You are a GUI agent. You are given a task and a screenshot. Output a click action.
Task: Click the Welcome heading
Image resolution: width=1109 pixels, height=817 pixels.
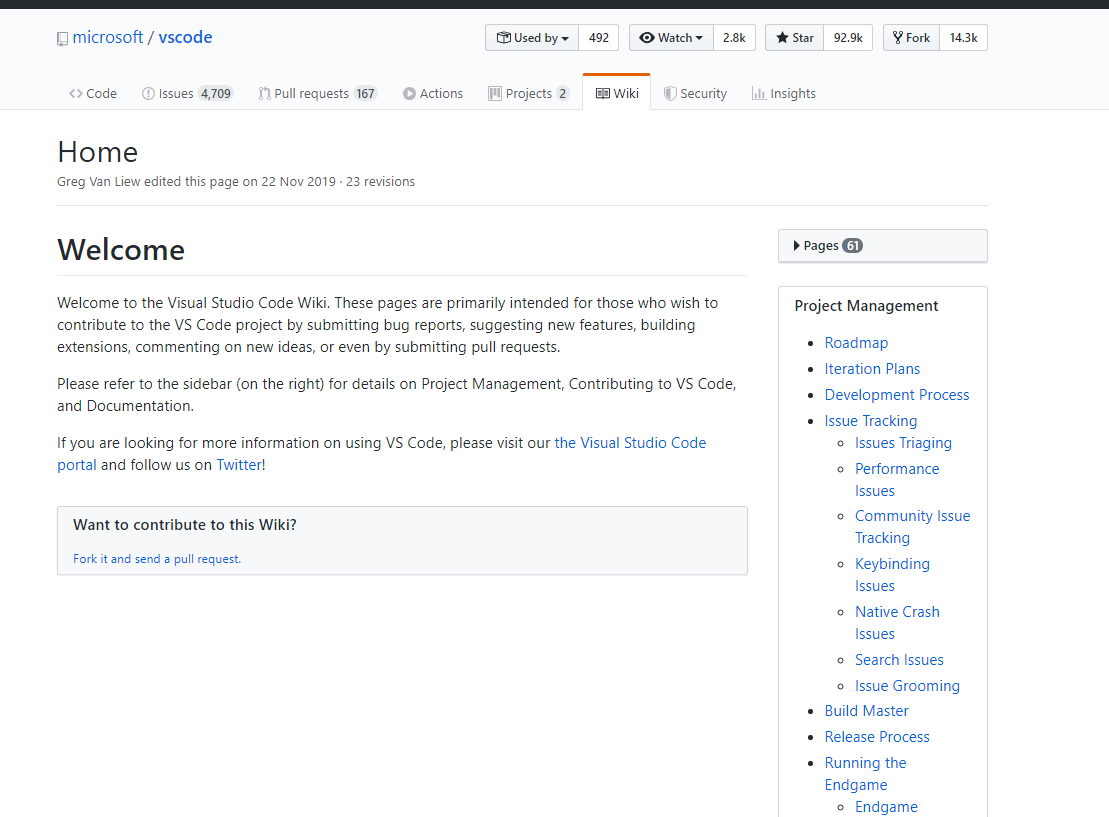[121, 250]
